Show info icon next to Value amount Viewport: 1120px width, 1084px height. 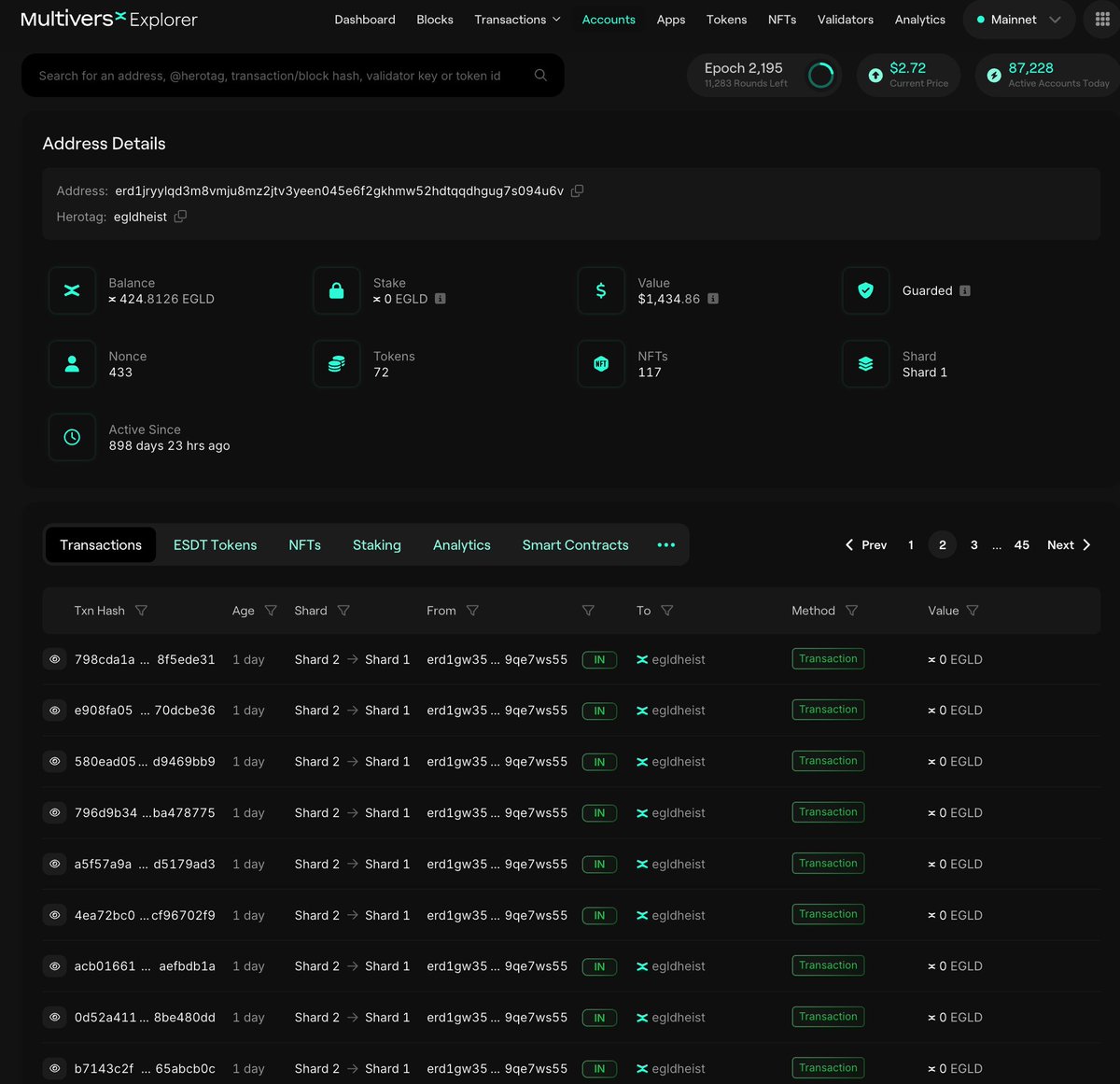pos(713,299)
